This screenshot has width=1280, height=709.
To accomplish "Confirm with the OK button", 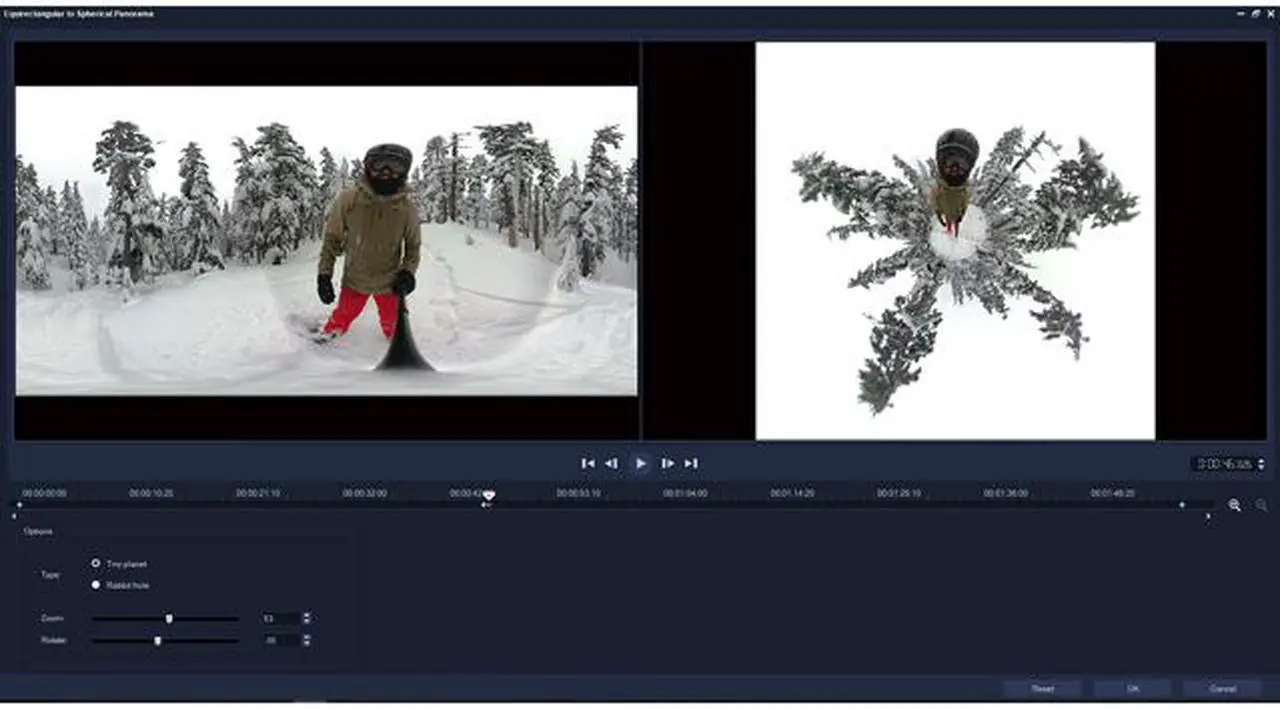I will pyautogui.click(x=1133, y=689).
